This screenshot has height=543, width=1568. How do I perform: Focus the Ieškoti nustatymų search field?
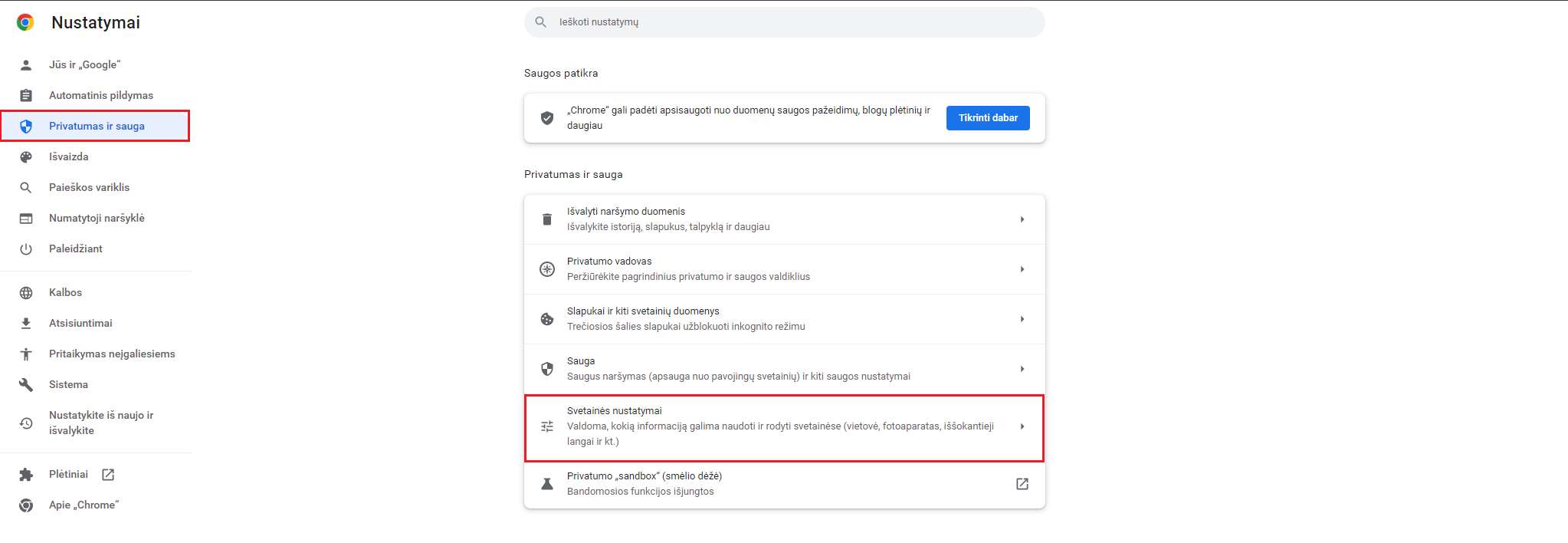(x=785, y=22)
